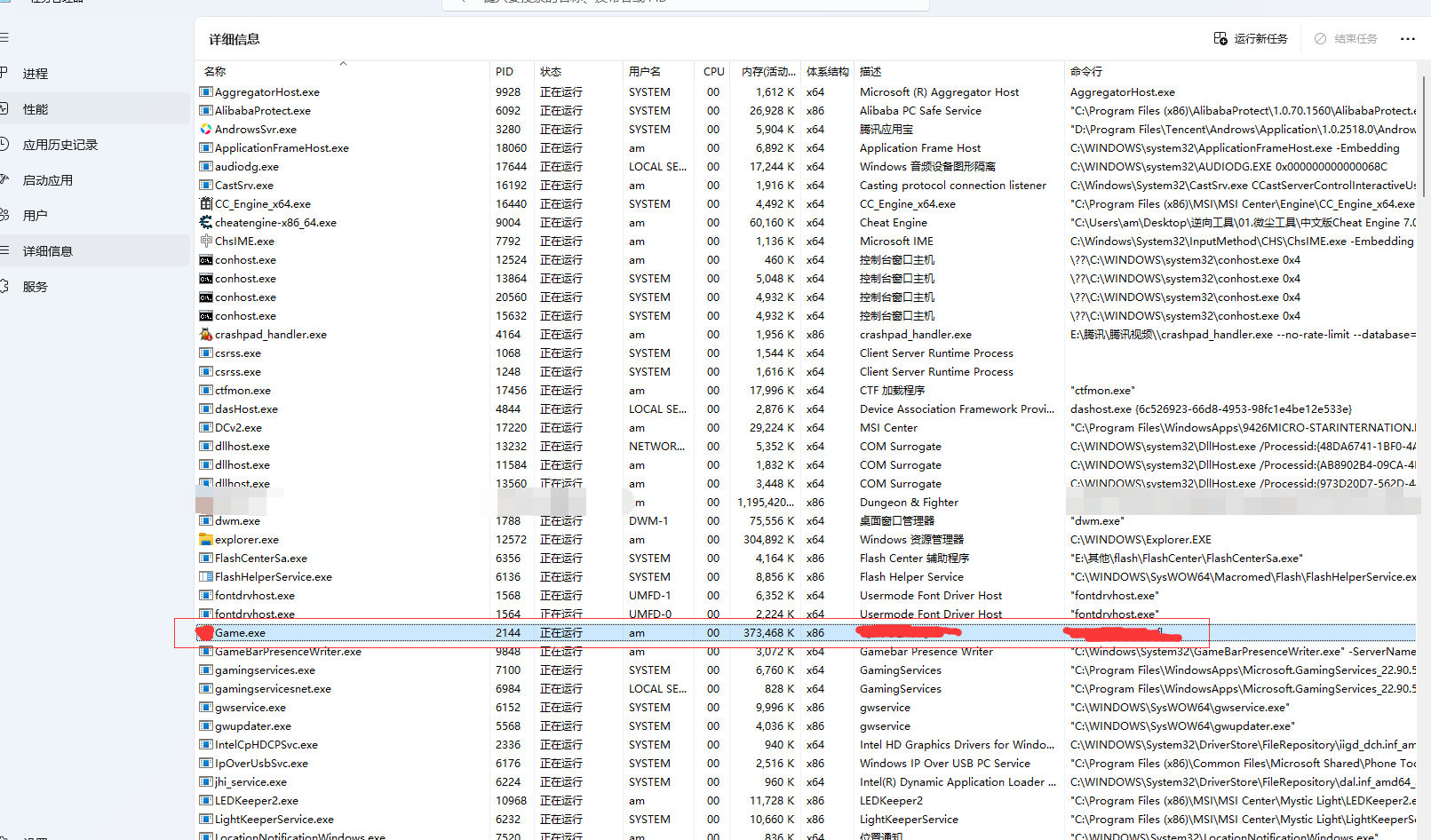The image size is (1431, 840).
Task: Sort by 名称 column header
Action: coord(343,71)
